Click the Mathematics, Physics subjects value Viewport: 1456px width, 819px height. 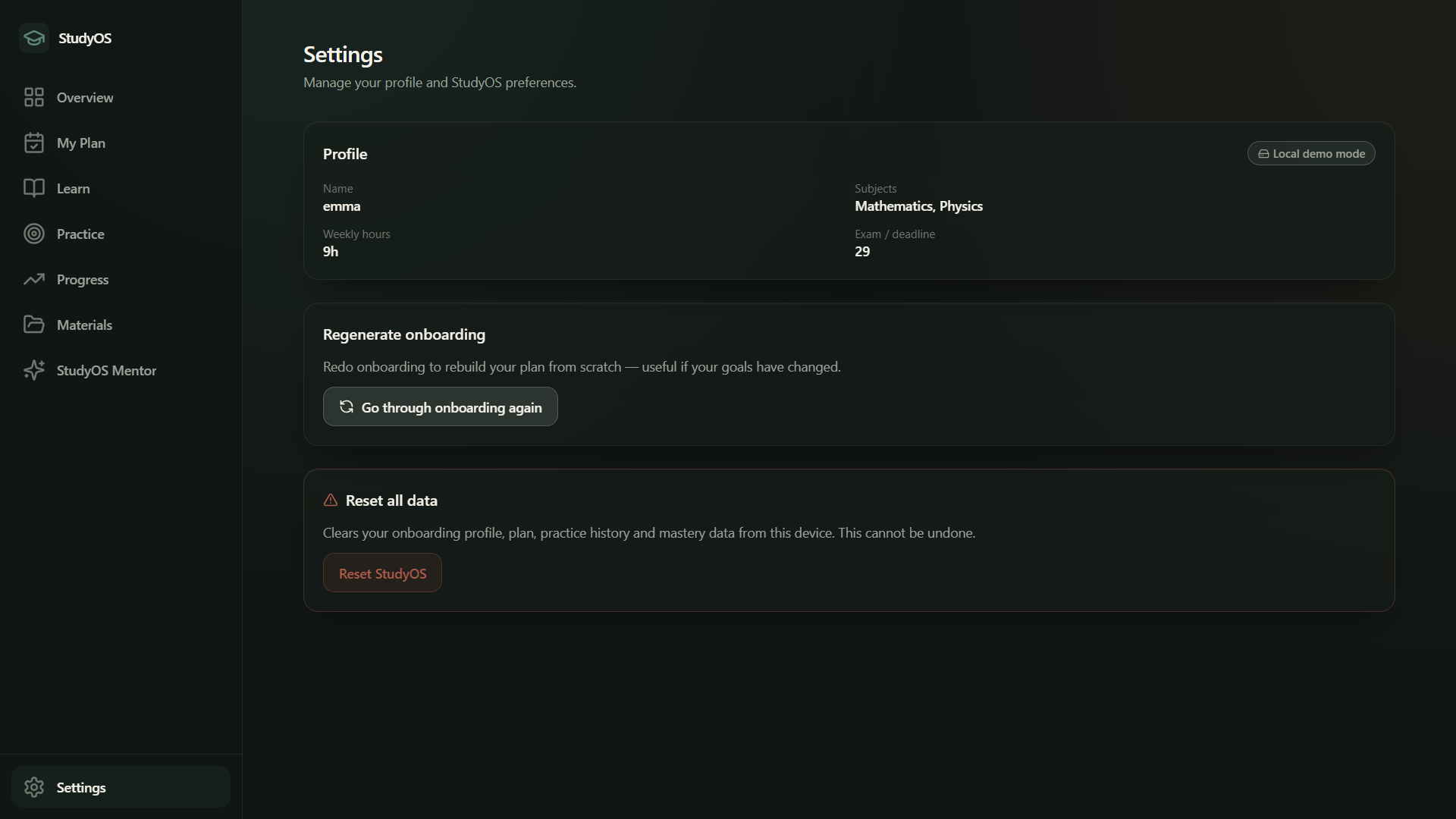click(x=918, y=206)
